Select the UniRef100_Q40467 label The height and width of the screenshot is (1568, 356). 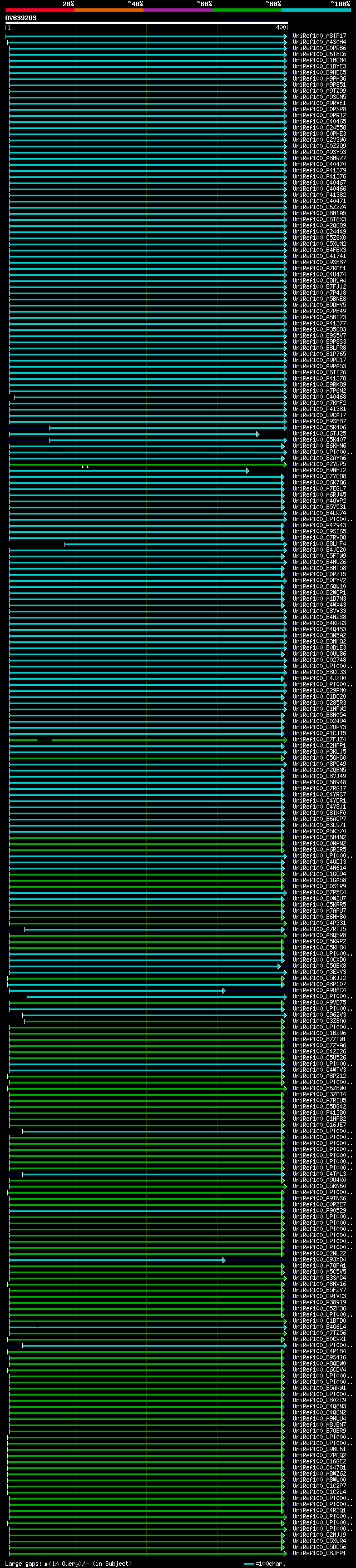point(319,182)
